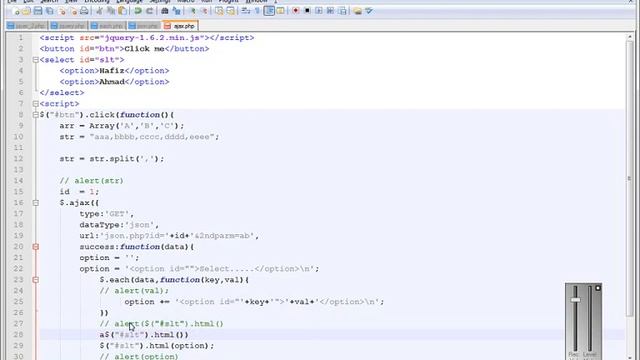640x360 pixels.
Task: Click the '// alert(val);' comment
Action: click(x=134, y=291)
